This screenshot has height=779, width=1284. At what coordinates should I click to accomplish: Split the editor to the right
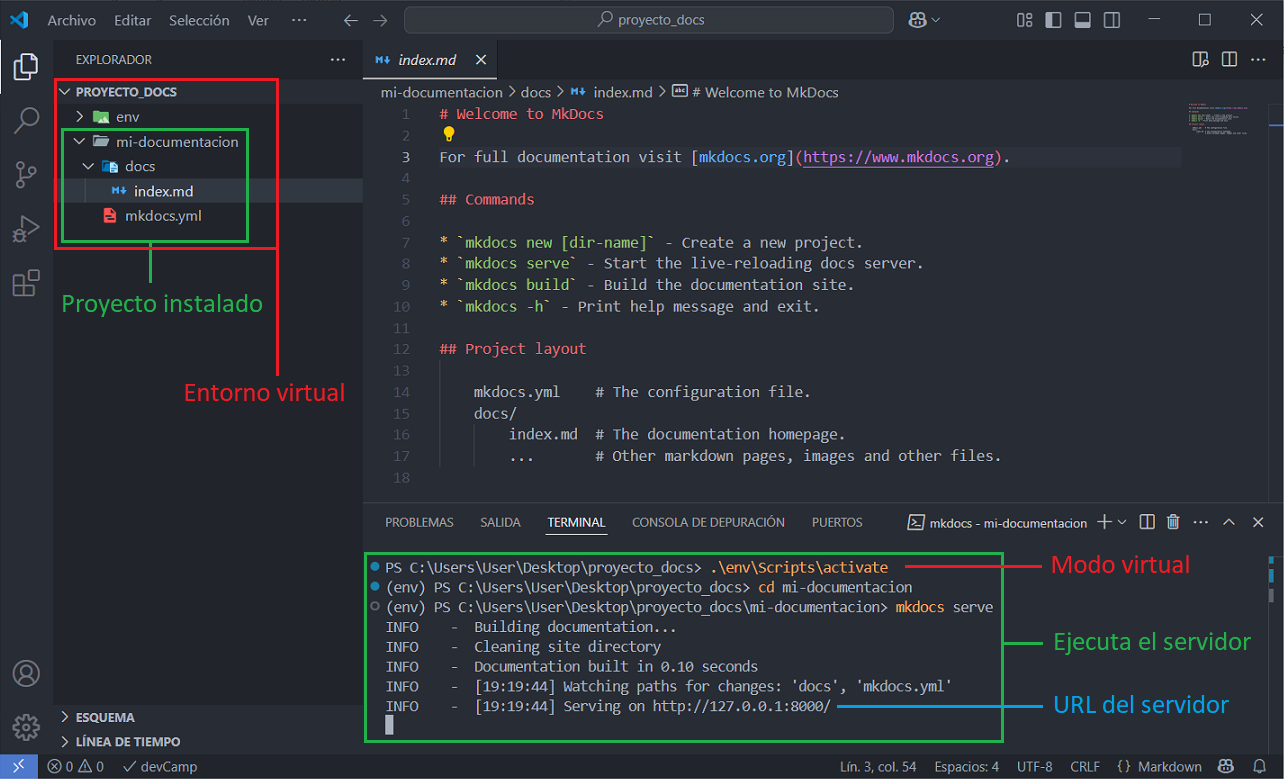click(1229, 60)
